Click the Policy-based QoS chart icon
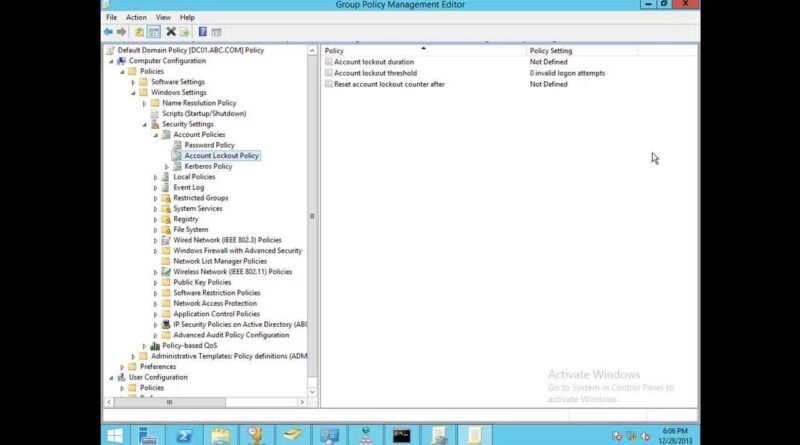 pos(155,345)
